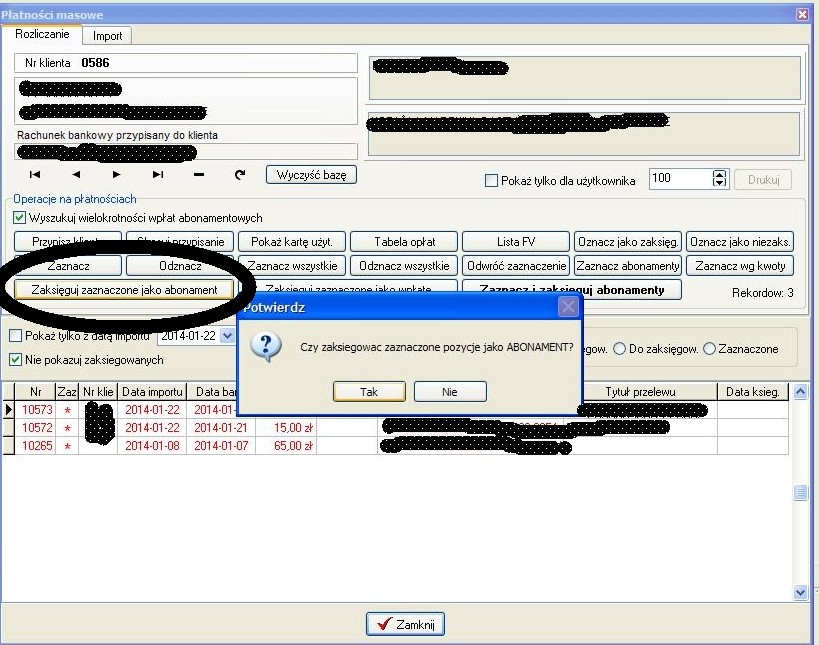Select the Zaznaczone radio button
Screen dimensions: 819x645
point(710,349)
